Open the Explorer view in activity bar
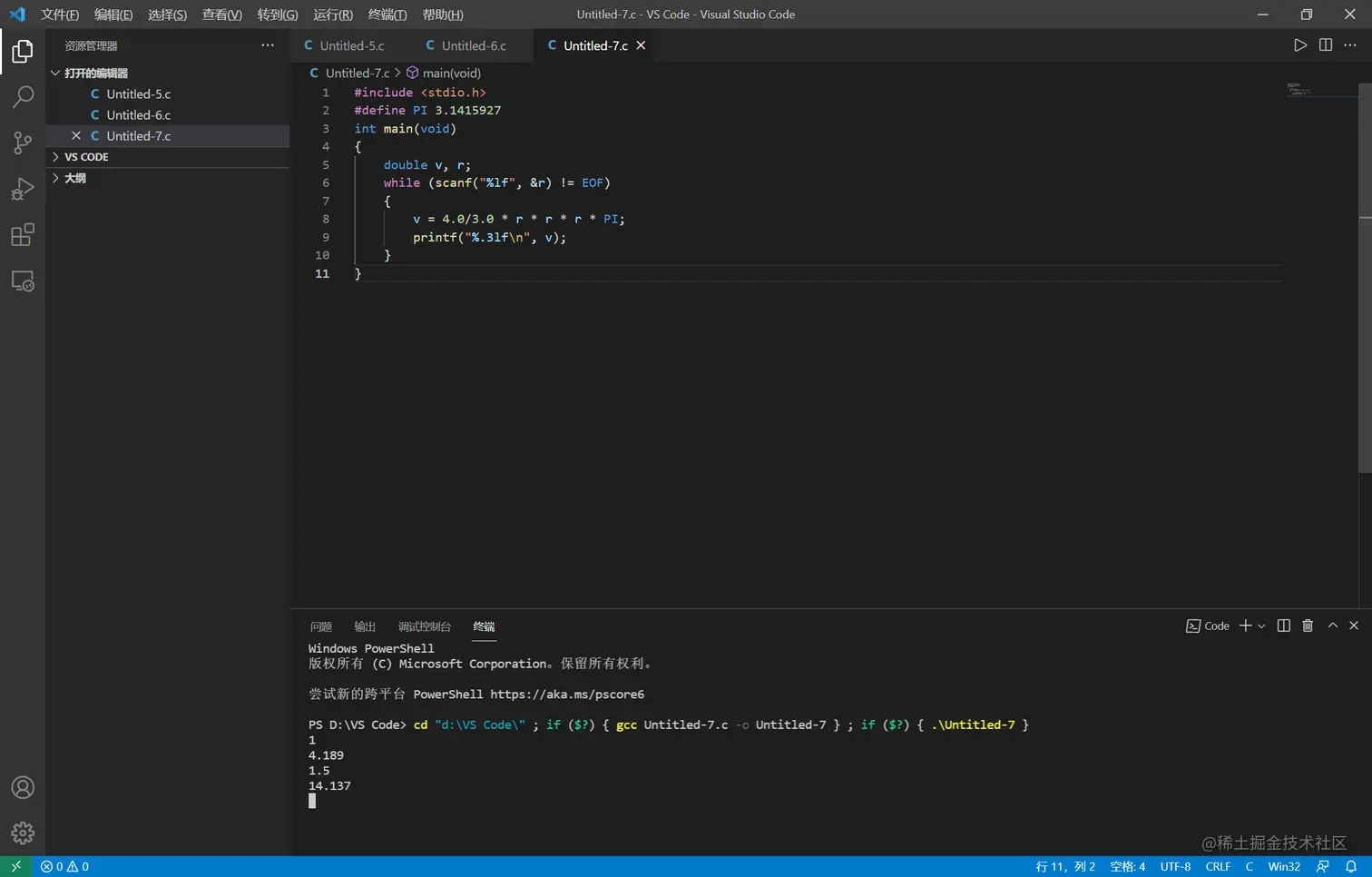This screenshot has width=1372, height=877. (23, 52)
